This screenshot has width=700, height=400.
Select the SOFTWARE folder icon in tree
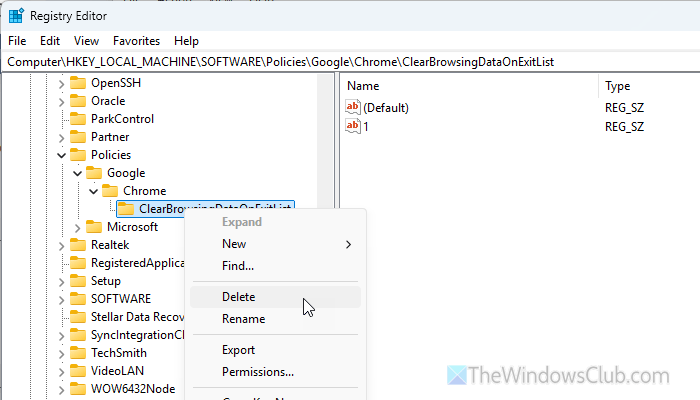pyautogui.click(x=78, y=299)
